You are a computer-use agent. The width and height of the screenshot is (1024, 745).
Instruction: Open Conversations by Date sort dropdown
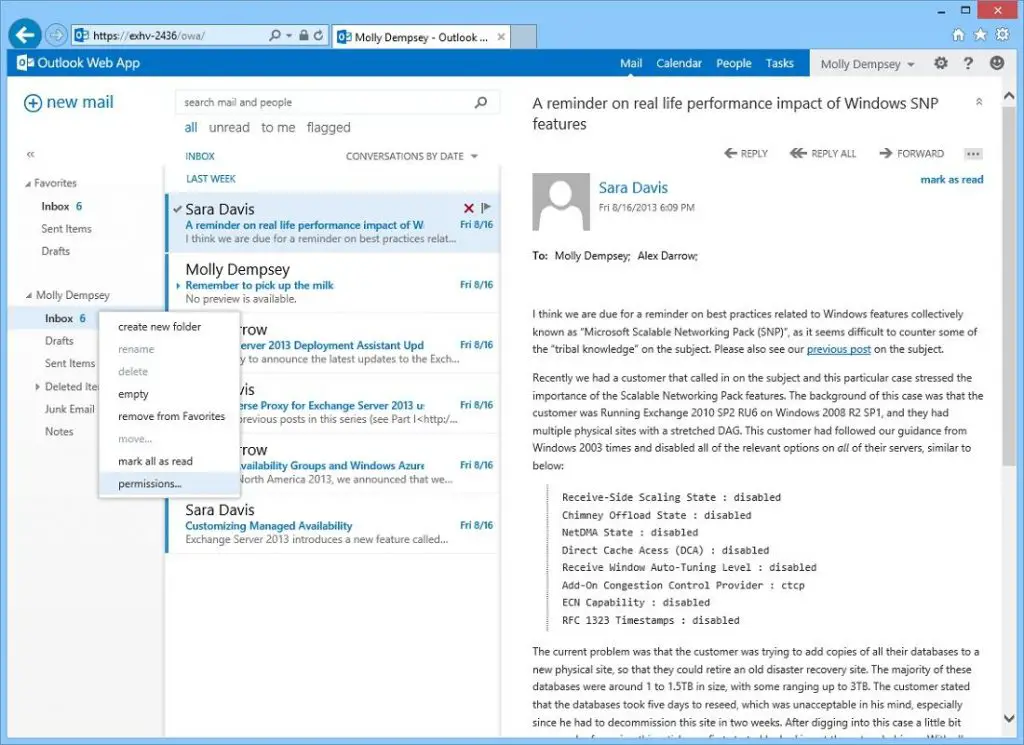pyautogui.click(x=411, y=156)
